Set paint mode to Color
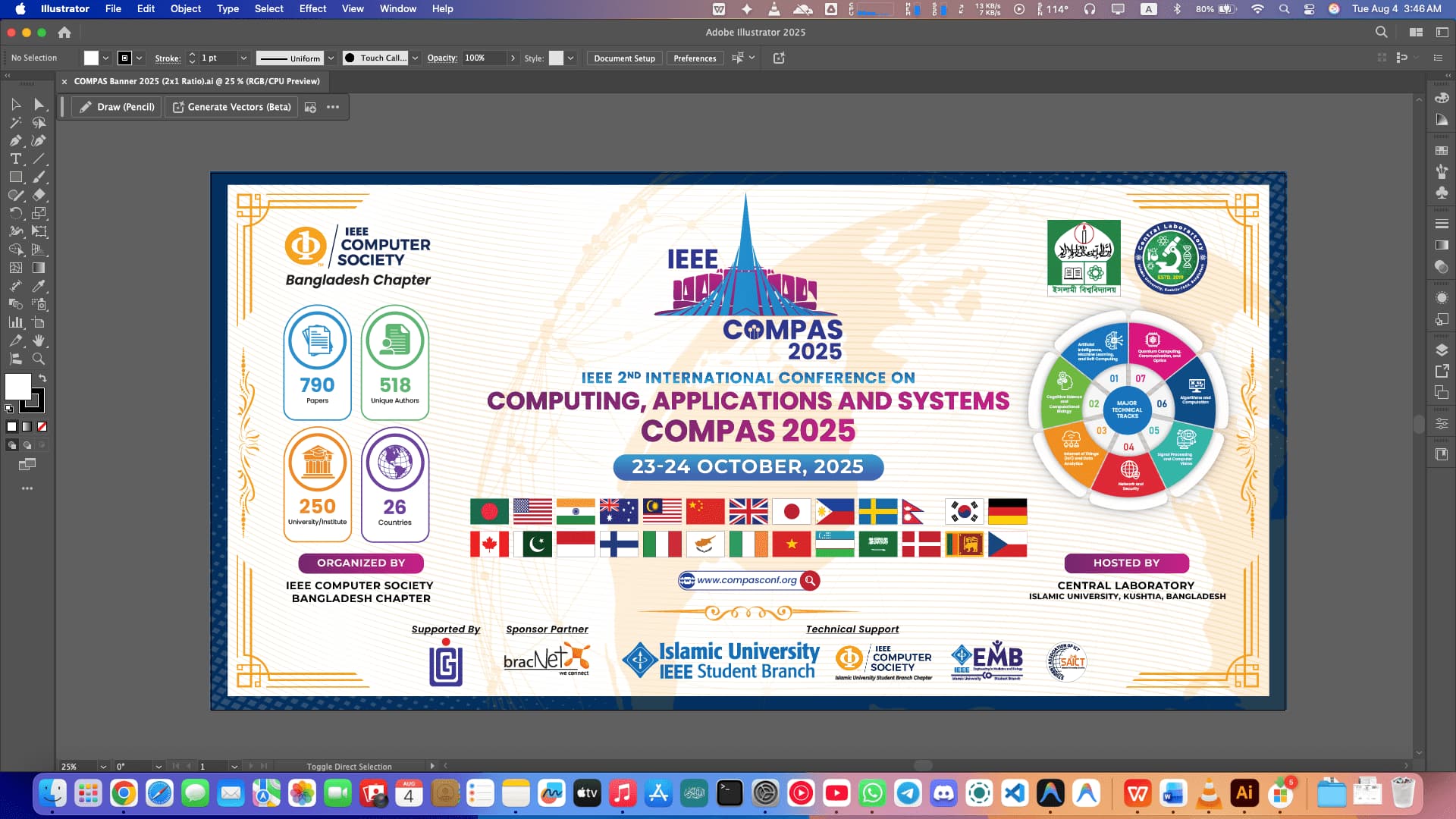The width and height of the screenshot is (1456, 819). 11,427
